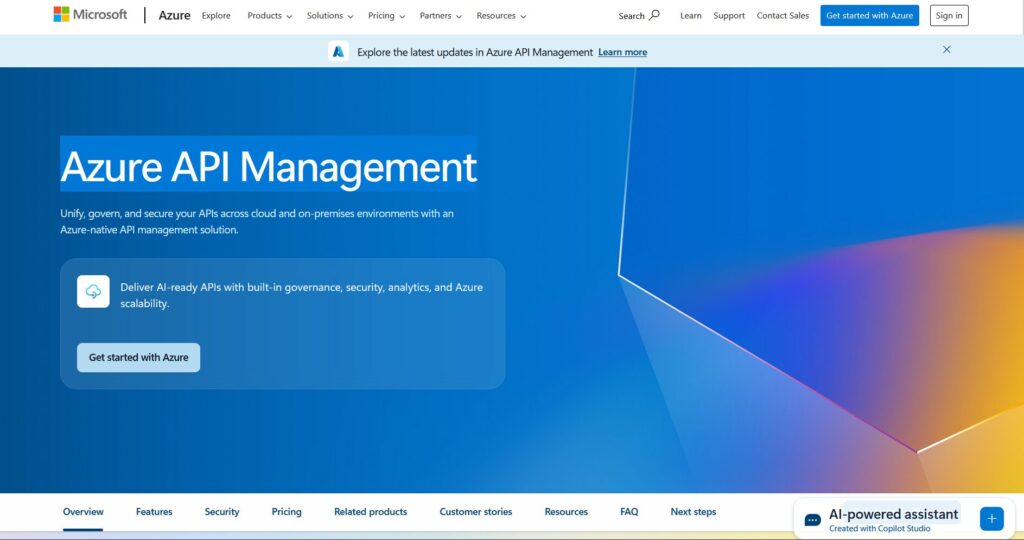Open the Support link

point(729,16)
